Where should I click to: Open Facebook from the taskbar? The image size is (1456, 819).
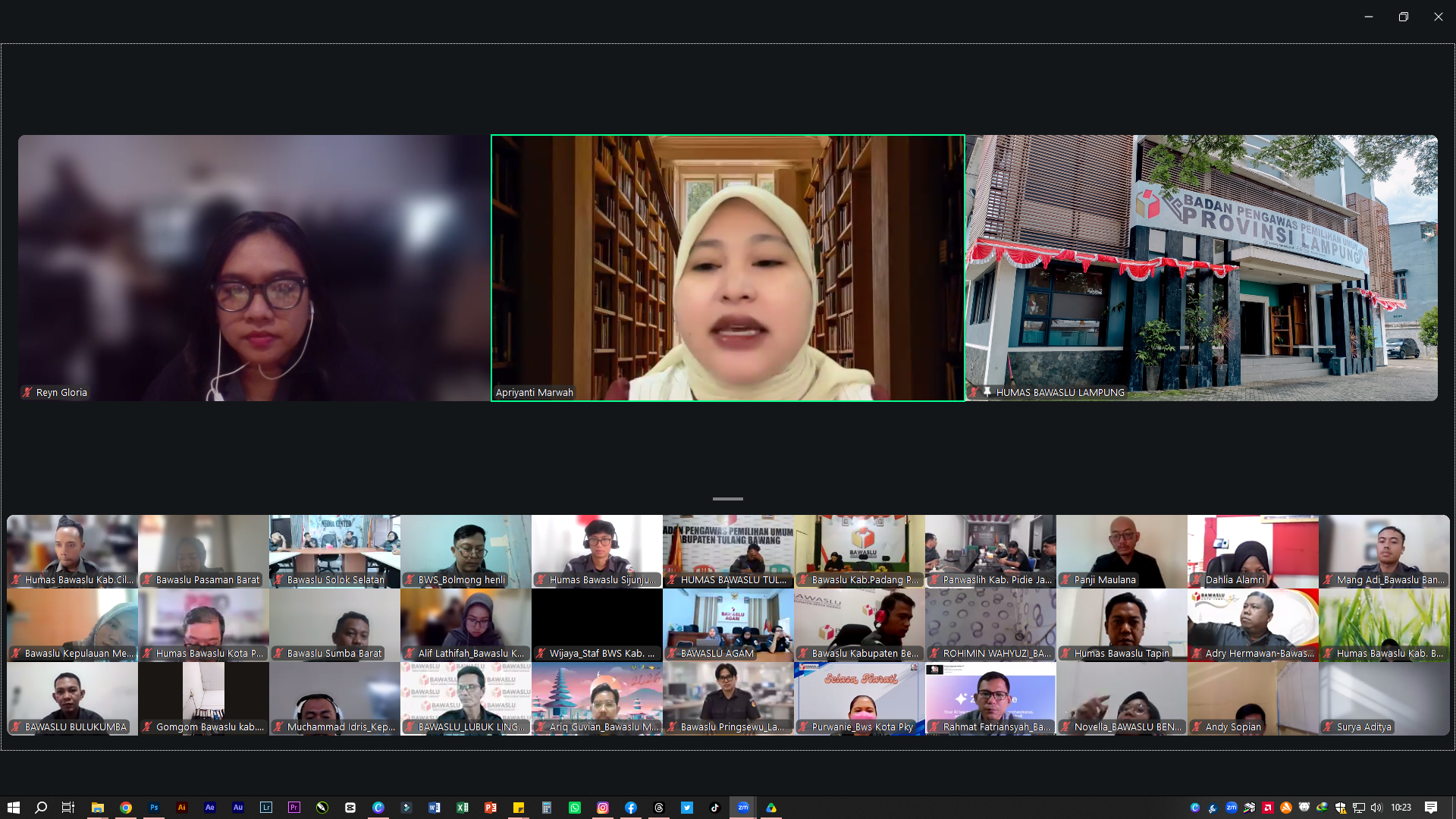click(x=631, y=808)
